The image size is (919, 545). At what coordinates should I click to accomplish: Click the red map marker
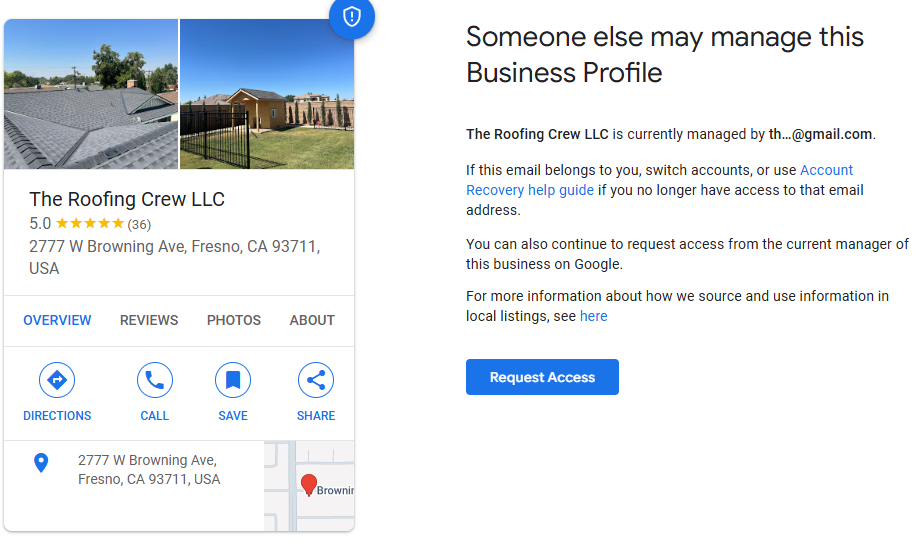click(x=309, y=485)
